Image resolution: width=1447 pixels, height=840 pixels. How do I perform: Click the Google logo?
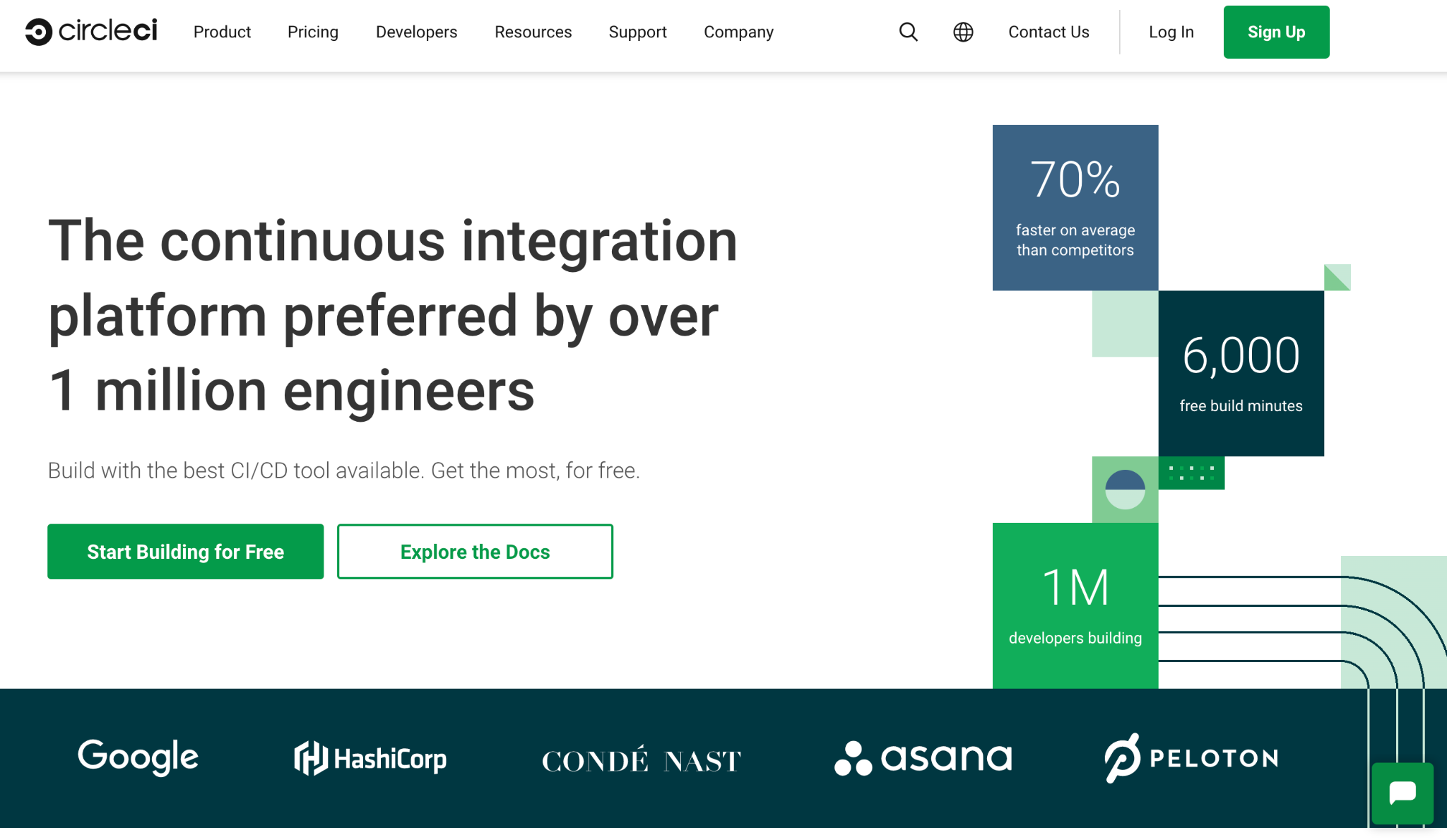(138, 757)
